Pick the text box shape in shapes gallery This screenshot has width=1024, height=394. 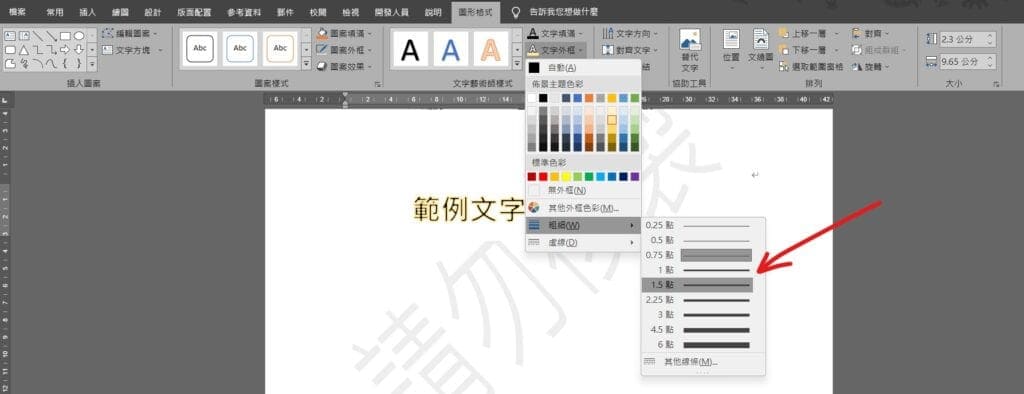(x=10, y=35)
